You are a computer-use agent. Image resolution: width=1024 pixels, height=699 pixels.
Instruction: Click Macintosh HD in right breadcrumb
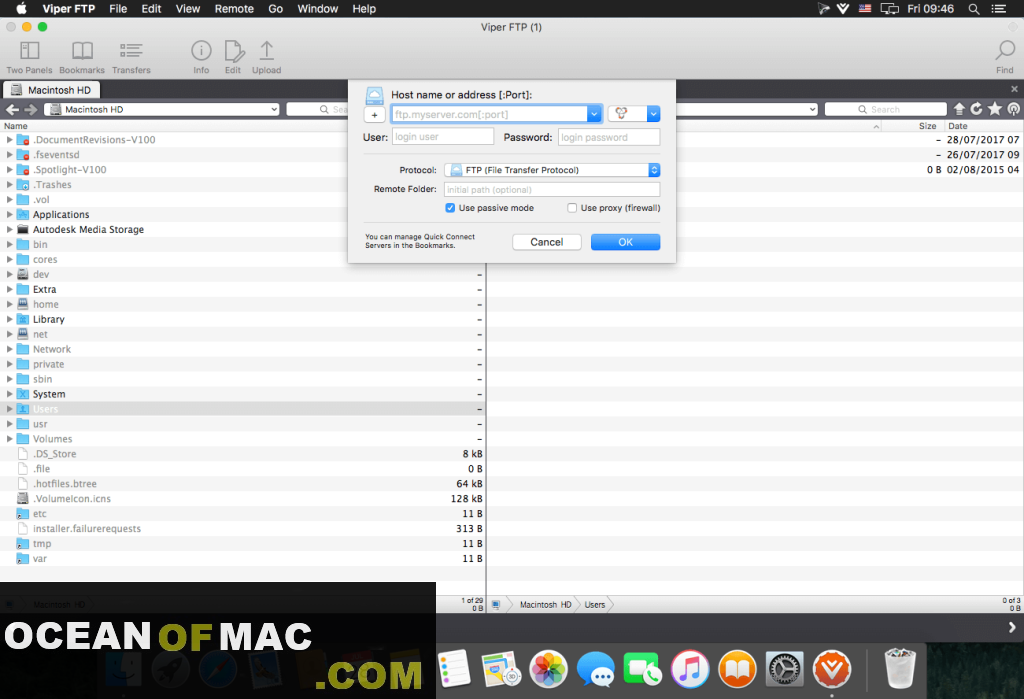click(x=545, y=605)
